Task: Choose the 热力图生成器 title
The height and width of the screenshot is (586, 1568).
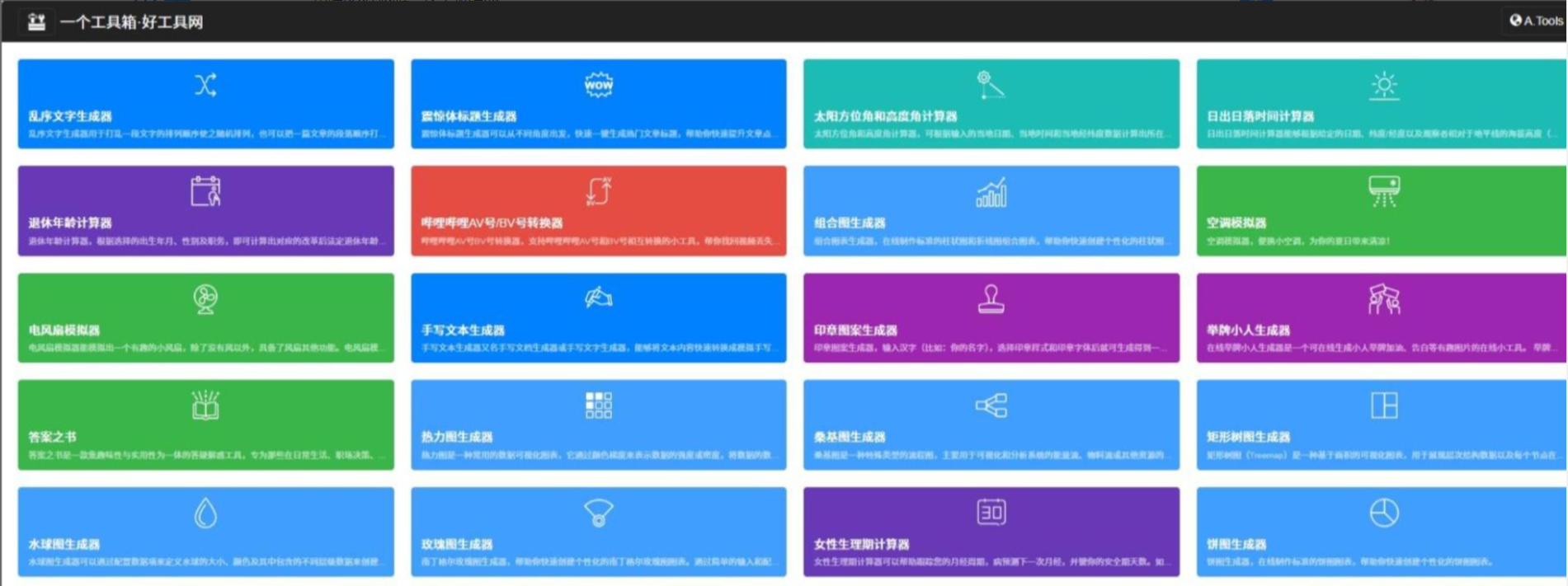Action: [x=457, y=437]
